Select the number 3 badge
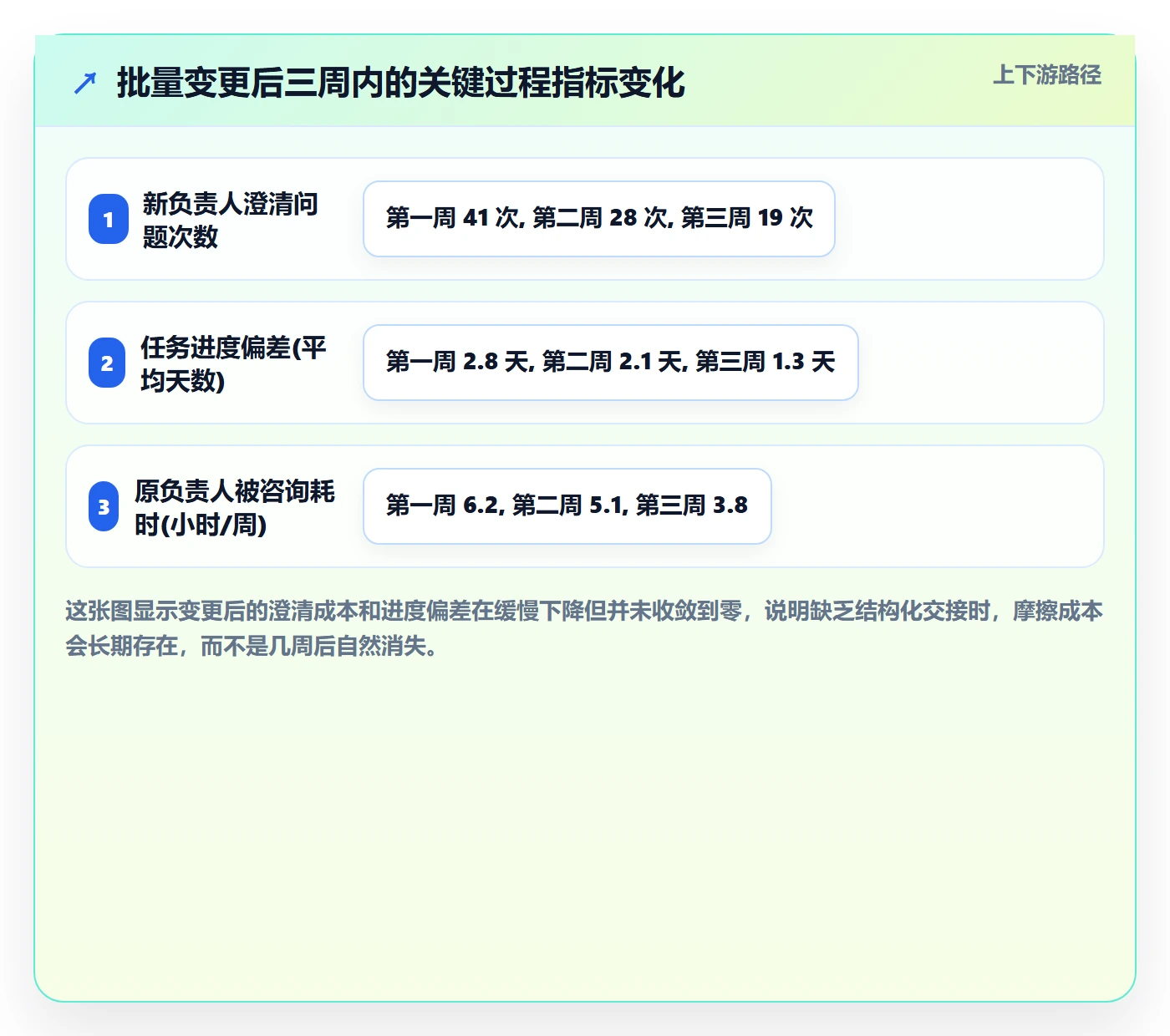The image size is (1170, 1036). click(104, 506)
